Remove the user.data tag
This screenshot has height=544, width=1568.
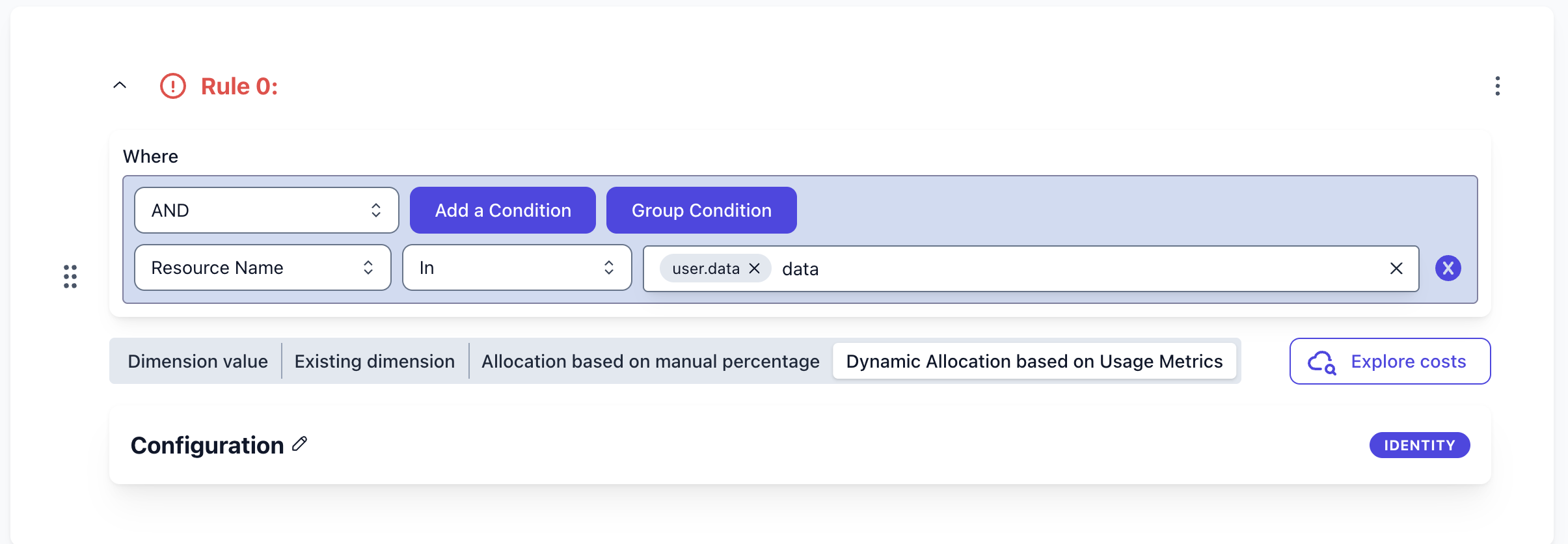pyautogui.click(x=755, y=269)
